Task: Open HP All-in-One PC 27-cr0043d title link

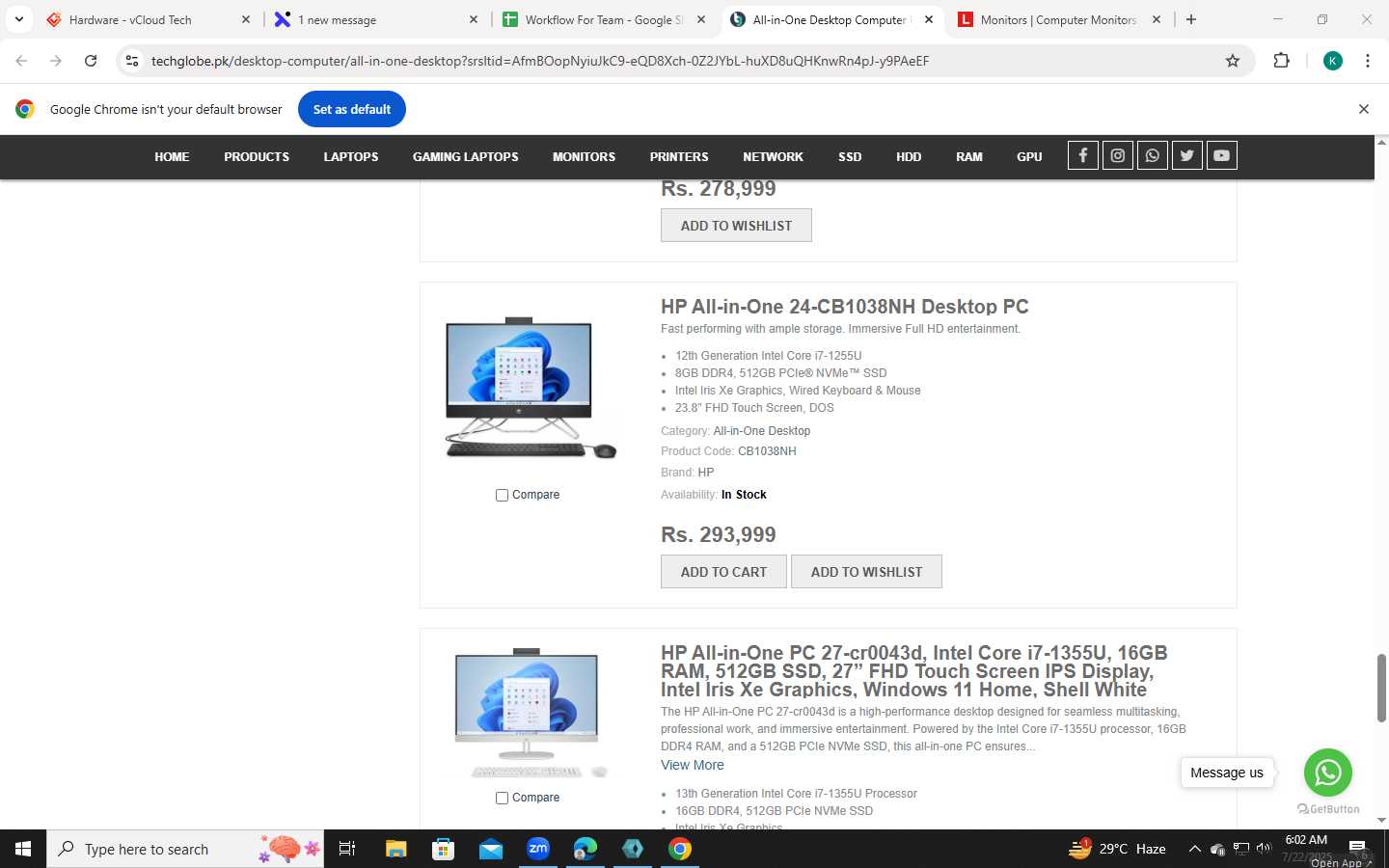Action: tap(914, 671)
